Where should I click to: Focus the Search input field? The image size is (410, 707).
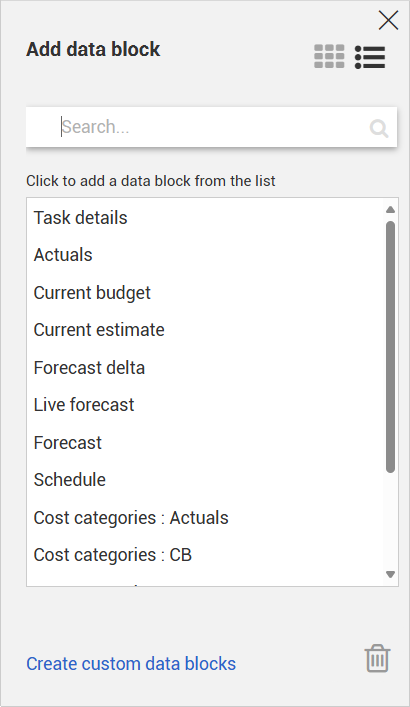pos(212,127)
